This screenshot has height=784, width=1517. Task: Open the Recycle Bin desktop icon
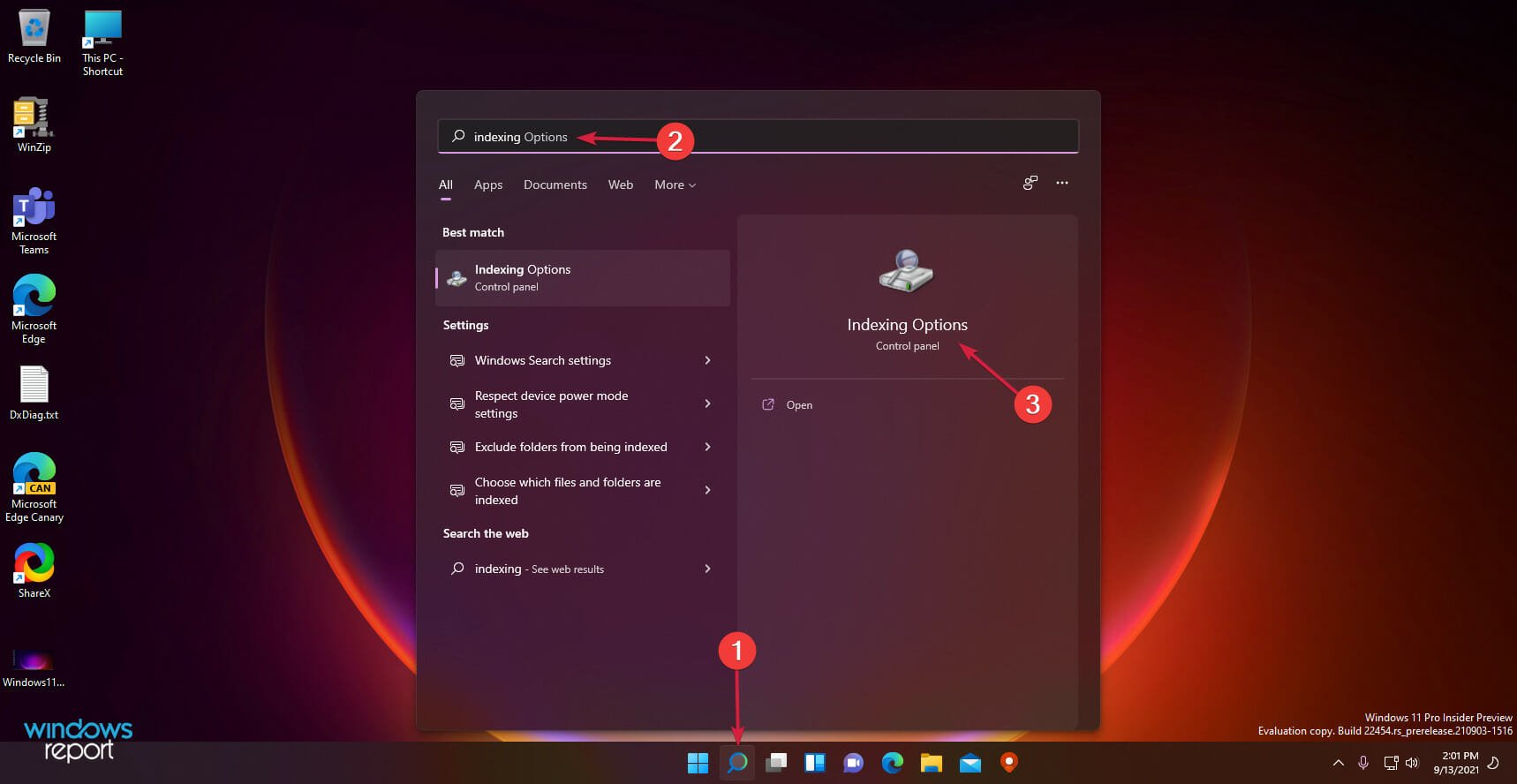(34, 36)
